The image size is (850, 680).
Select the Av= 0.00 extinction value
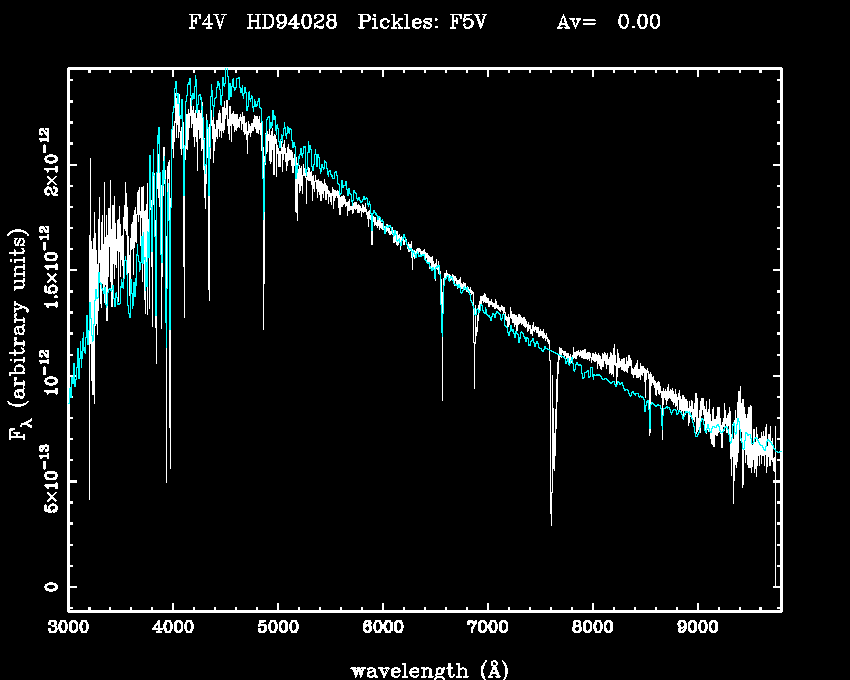pyautogui.click(x=608, y=22)
